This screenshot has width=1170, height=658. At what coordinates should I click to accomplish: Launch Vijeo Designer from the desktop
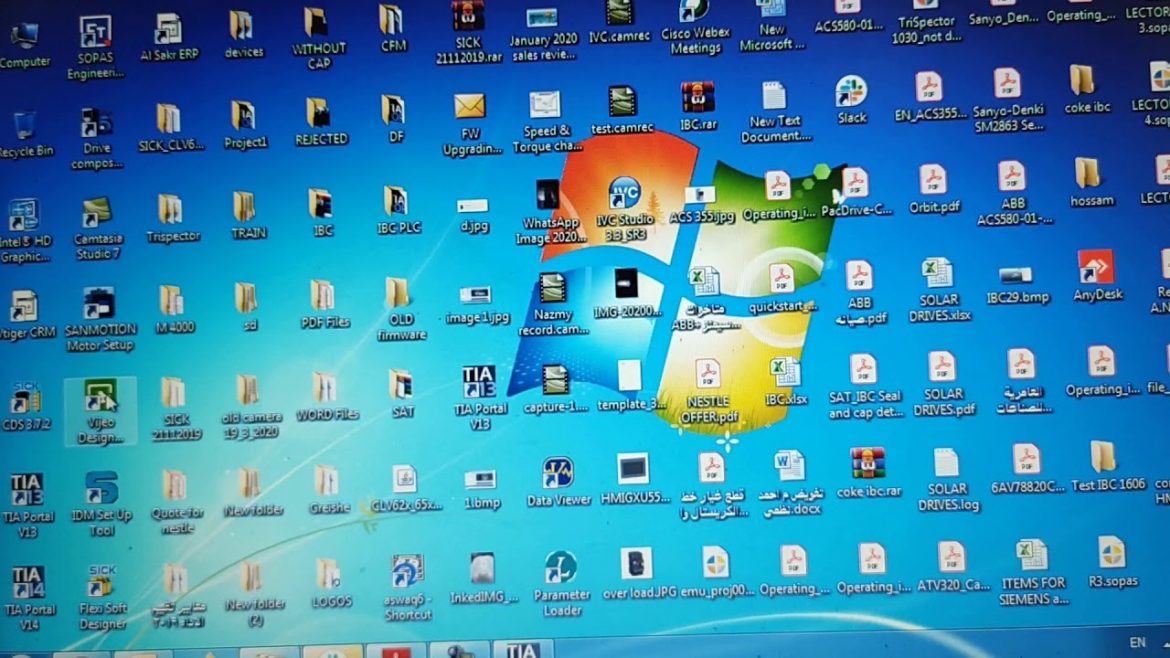click(x=98, y=397)
